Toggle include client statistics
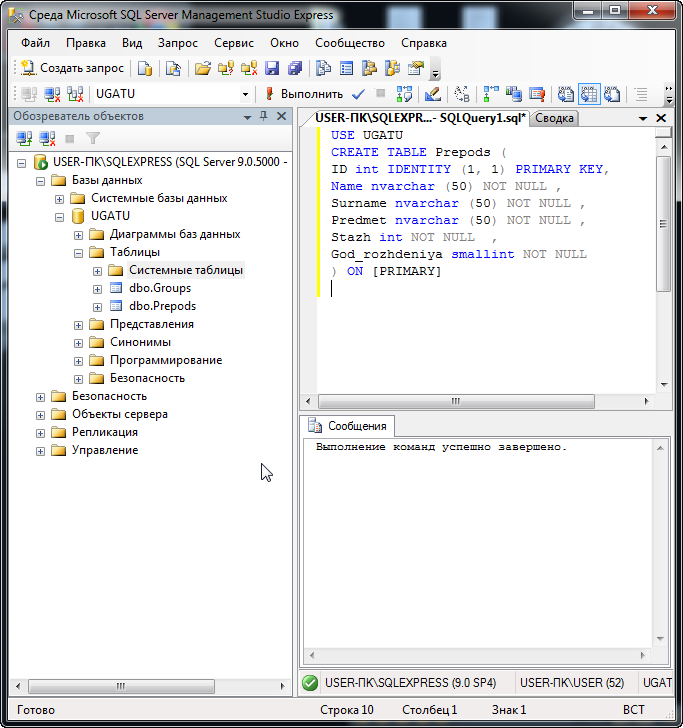Screen dimensions: 683x728 [x=514, y=94]
